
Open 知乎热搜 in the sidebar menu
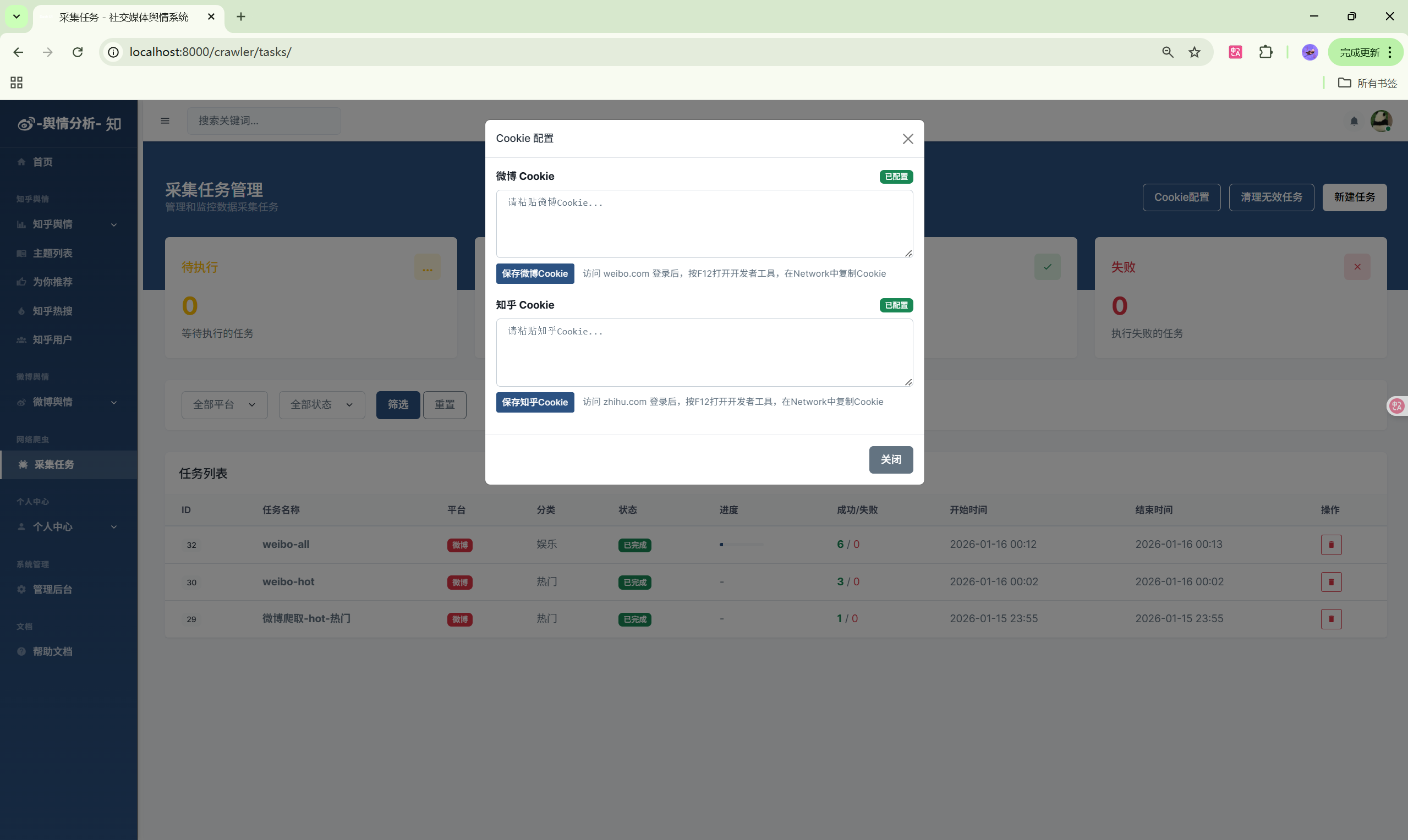pyautogui.click(x=52, y=311)
